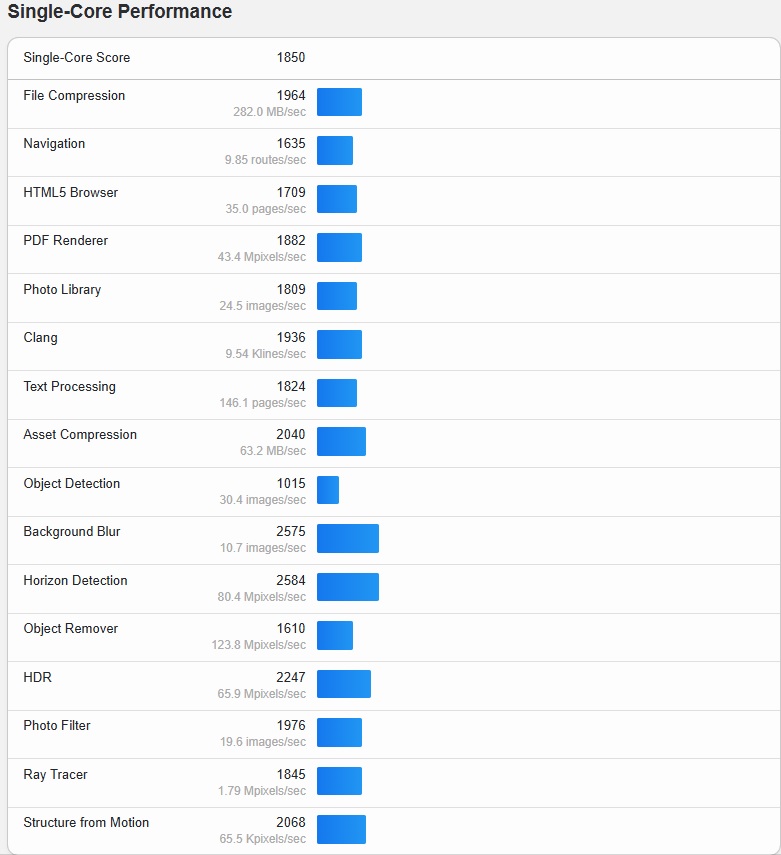Click the Photo Library label
Screen dimensions: 781x855
(x=62, y=290)
